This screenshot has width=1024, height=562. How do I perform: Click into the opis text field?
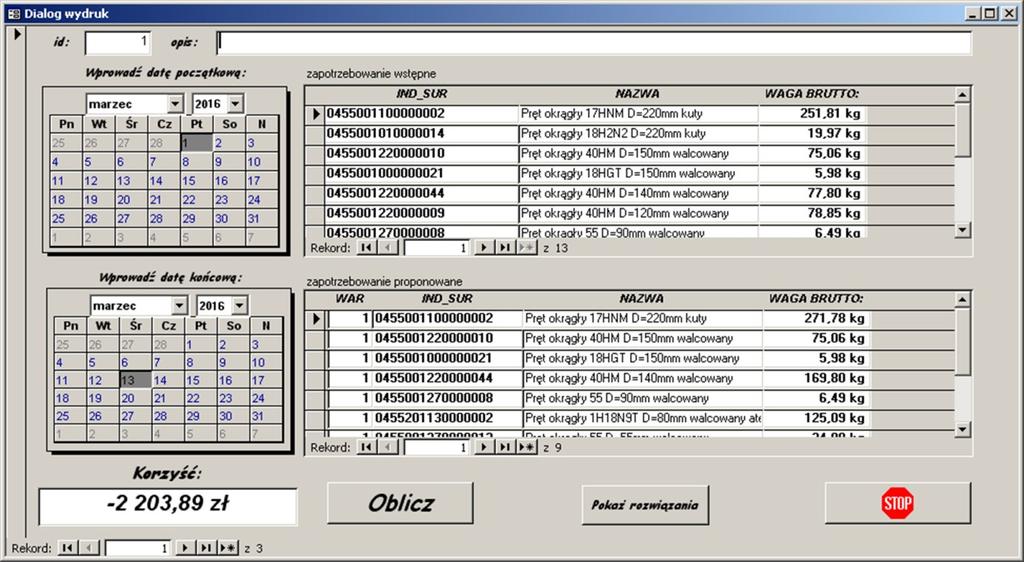(594, 42)
